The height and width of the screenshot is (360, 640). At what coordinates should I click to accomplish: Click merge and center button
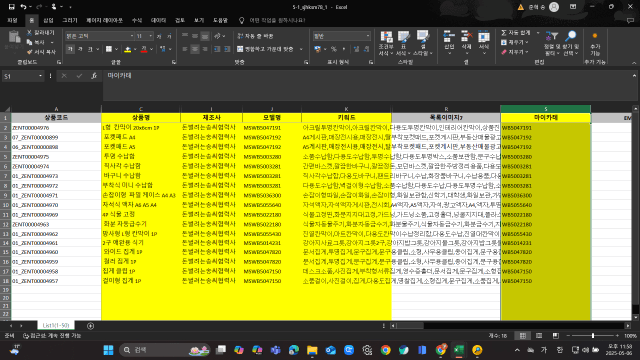[265, 49]
